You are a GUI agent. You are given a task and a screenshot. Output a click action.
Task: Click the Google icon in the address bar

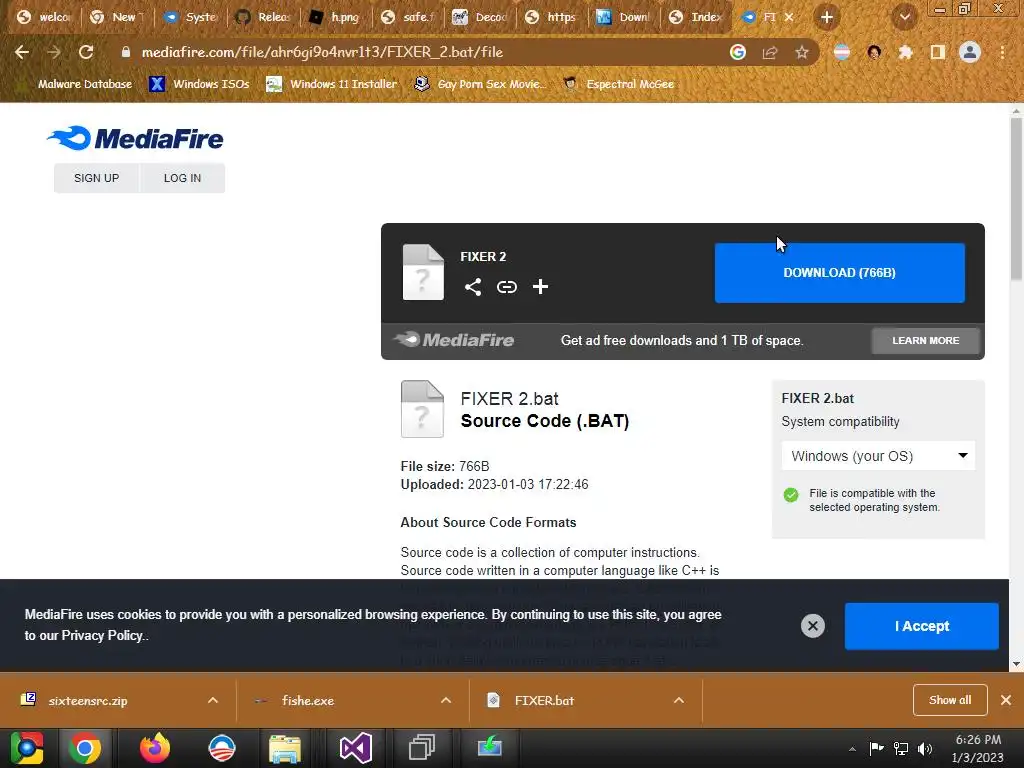(738, 52)
